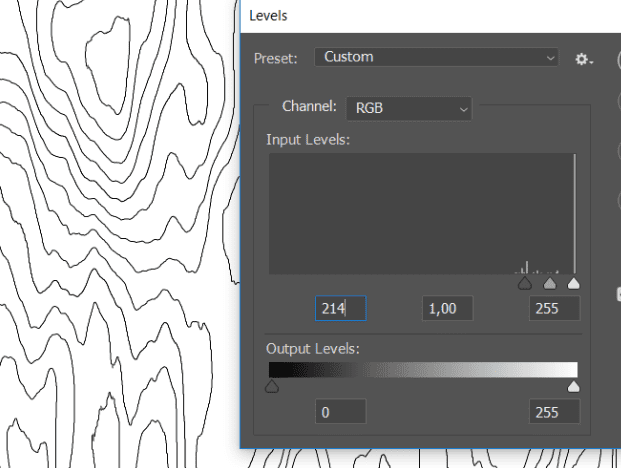Click the Input Levels label

click(308, 140)
